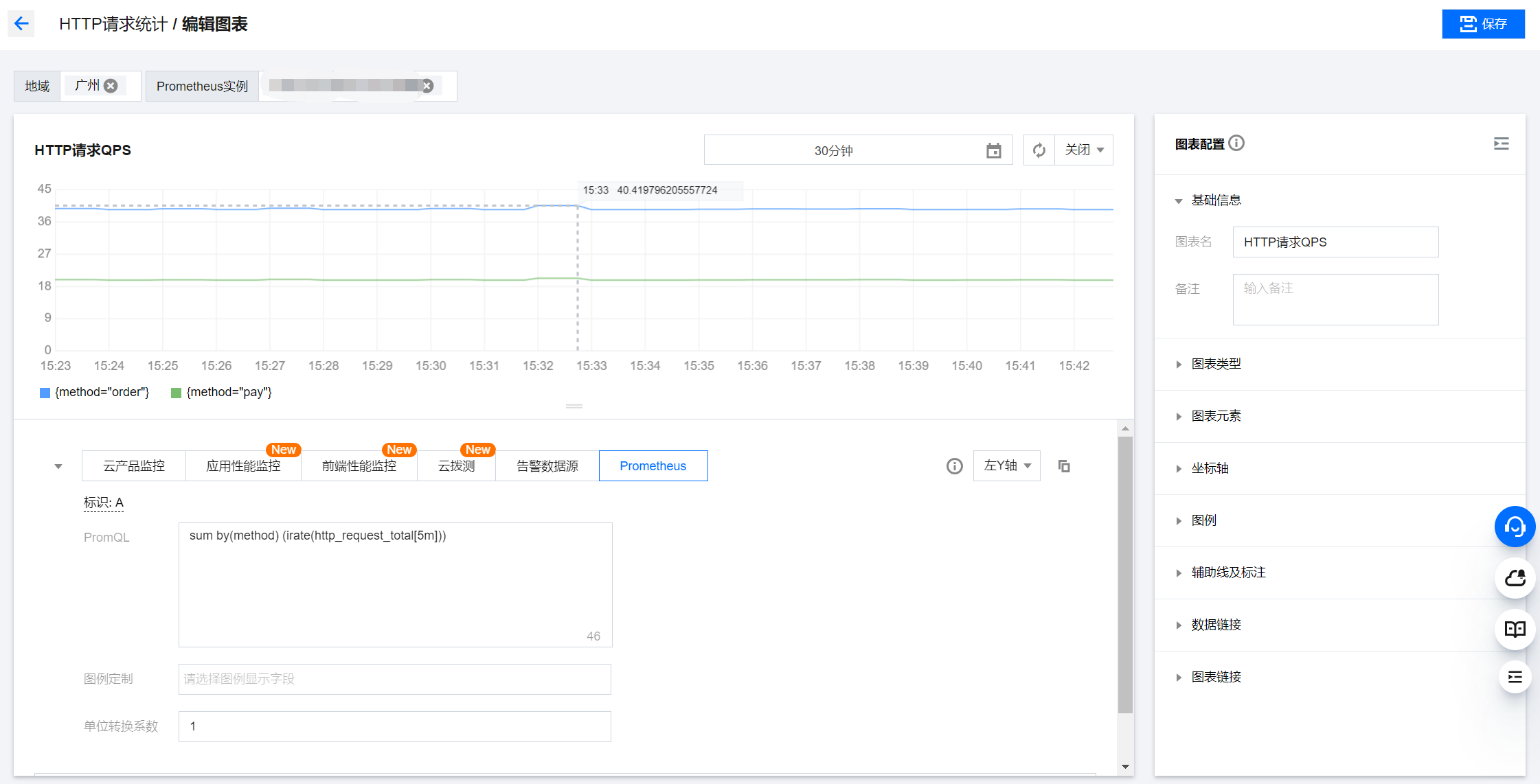
Task: Expand the 图表类型 section
Action: (x=1216, y=364)
